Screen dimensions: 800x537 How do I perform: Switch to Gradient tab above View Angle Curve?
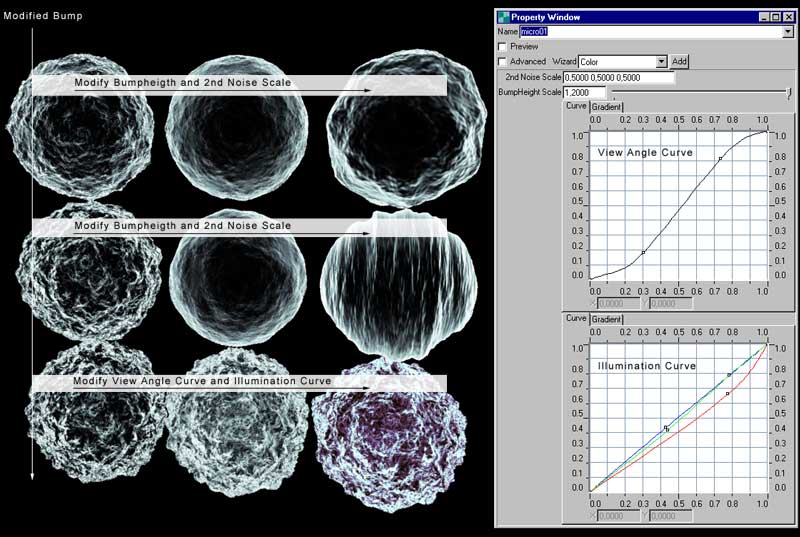point(606,107)
